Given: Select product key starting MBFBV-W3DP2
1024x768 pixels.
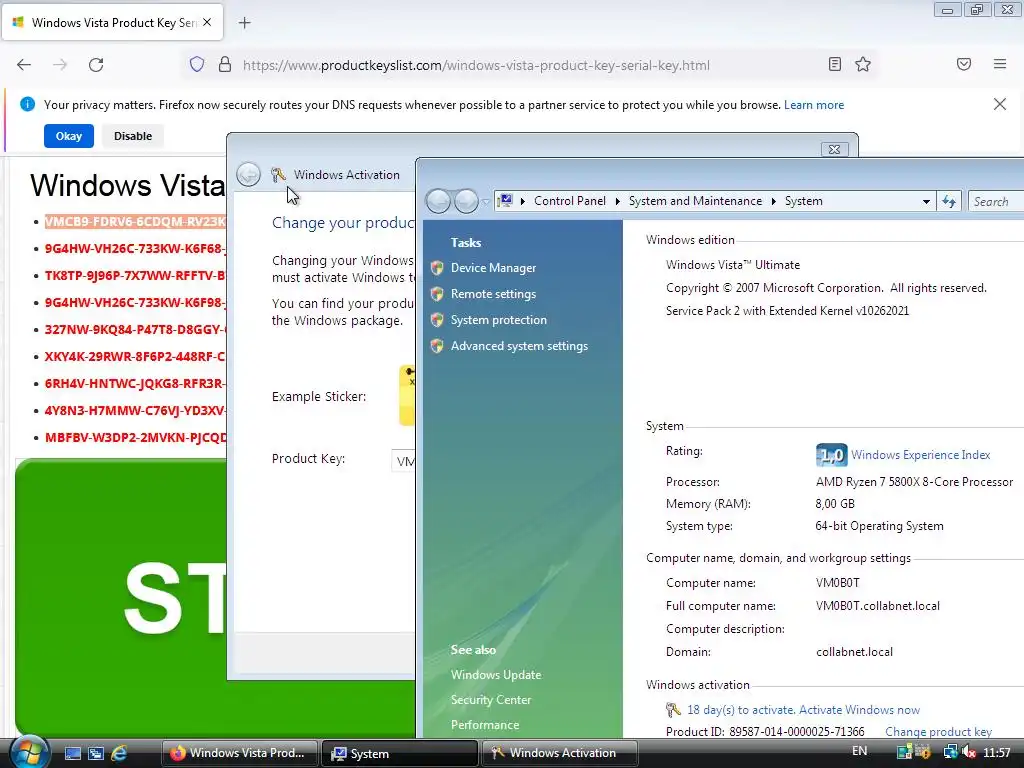Looking at the screenshot, I should [135, 438].
